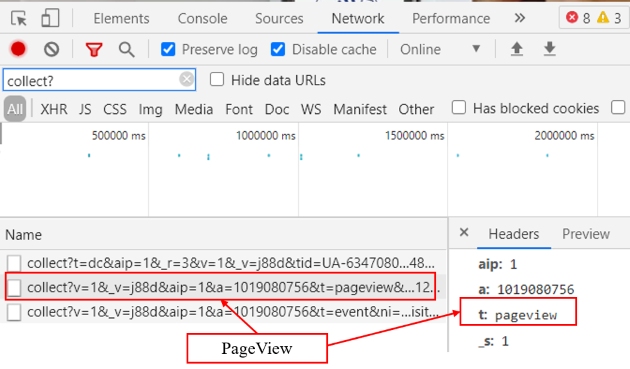Expand more DevTools tabs chevron

(520, 18)
